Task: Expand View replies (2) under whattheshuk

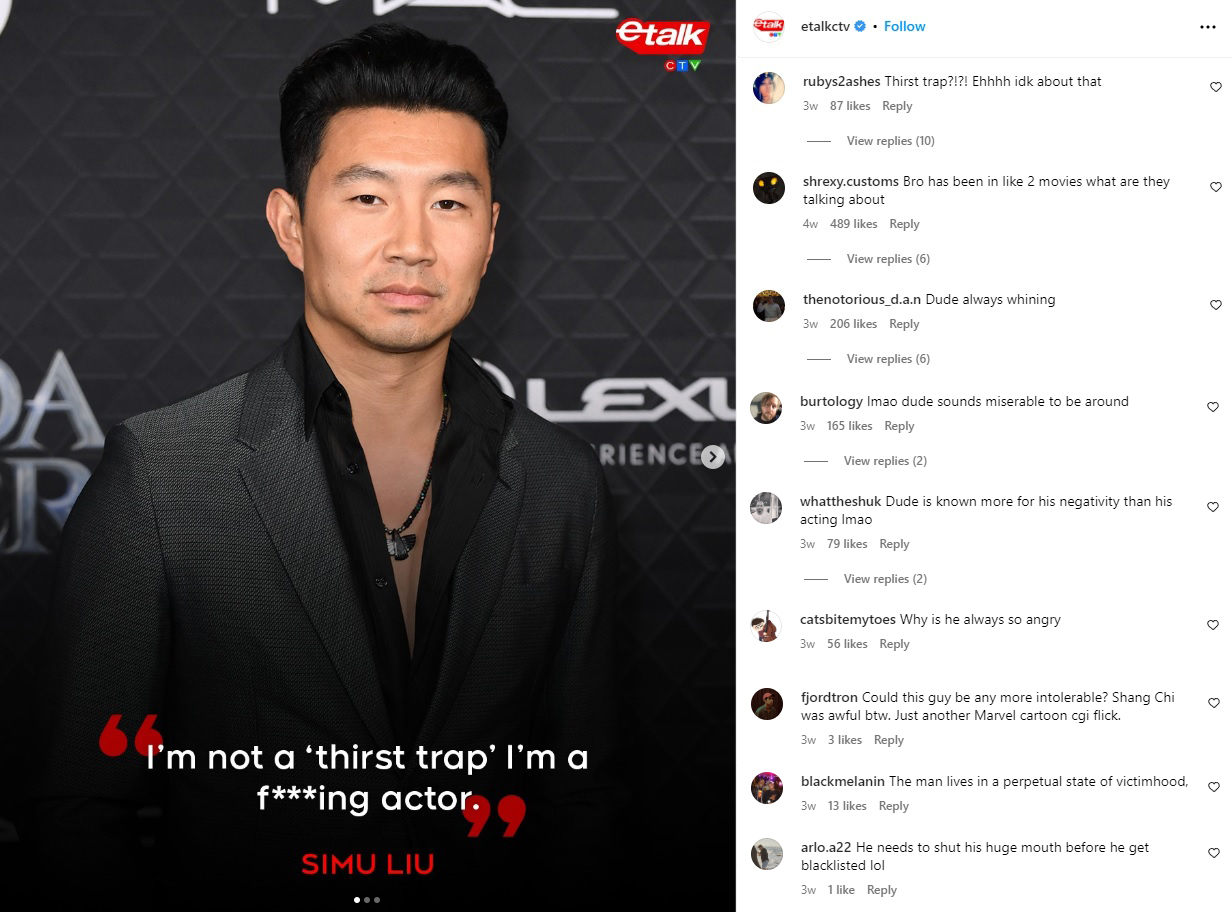Action: click(x=885, y=579)
